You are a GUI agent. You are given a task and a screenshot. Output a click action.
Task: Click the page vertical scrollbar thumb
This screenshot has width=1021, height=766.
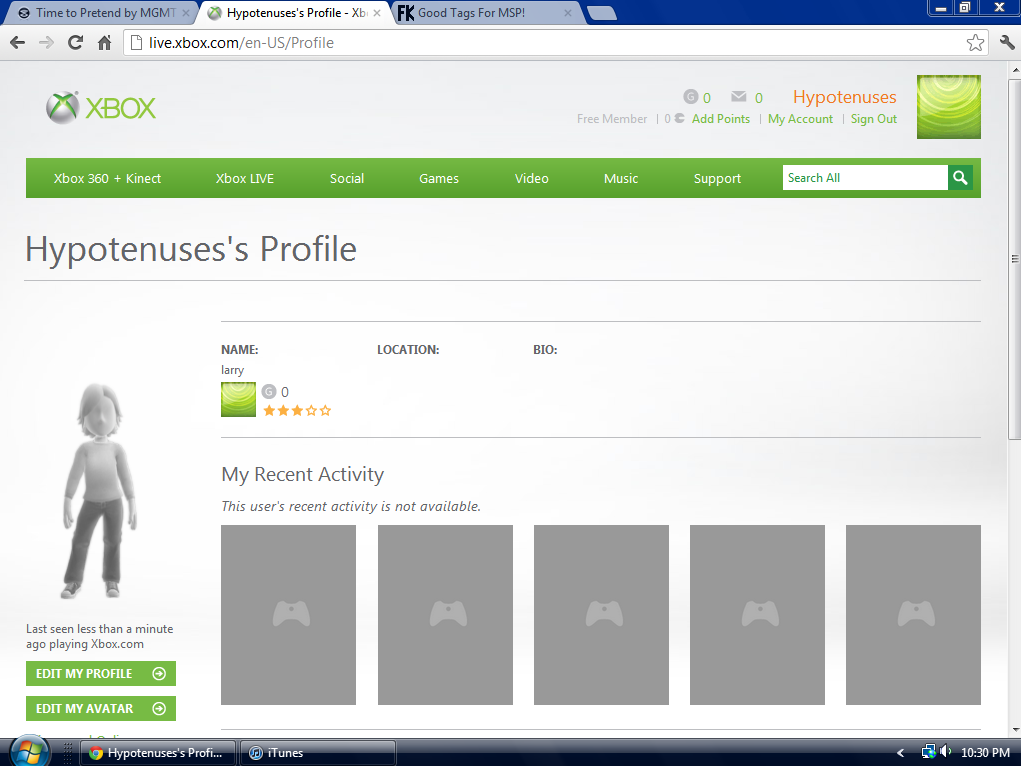1014,259
